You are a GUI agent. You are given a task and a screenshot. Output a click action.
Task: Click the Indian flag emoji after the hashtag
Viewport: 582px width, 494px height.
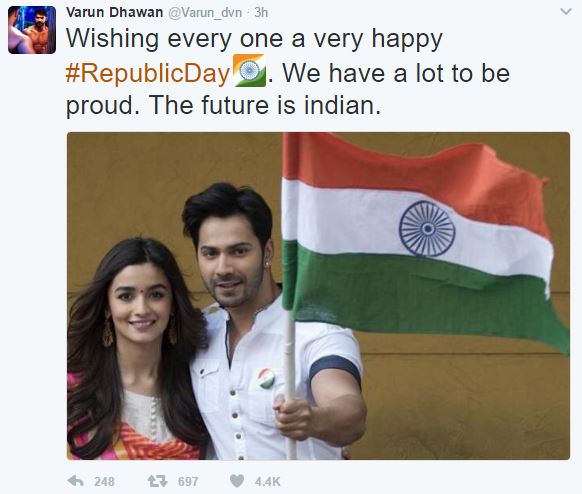(x=249, y=71)
